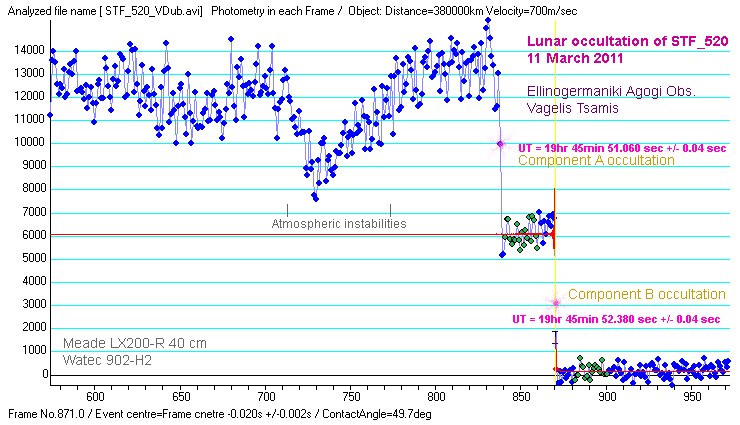Click the 'Meade LX200-R 40 cm' telescope label
The width and height of the screenshot is (740, 425).
135,343
